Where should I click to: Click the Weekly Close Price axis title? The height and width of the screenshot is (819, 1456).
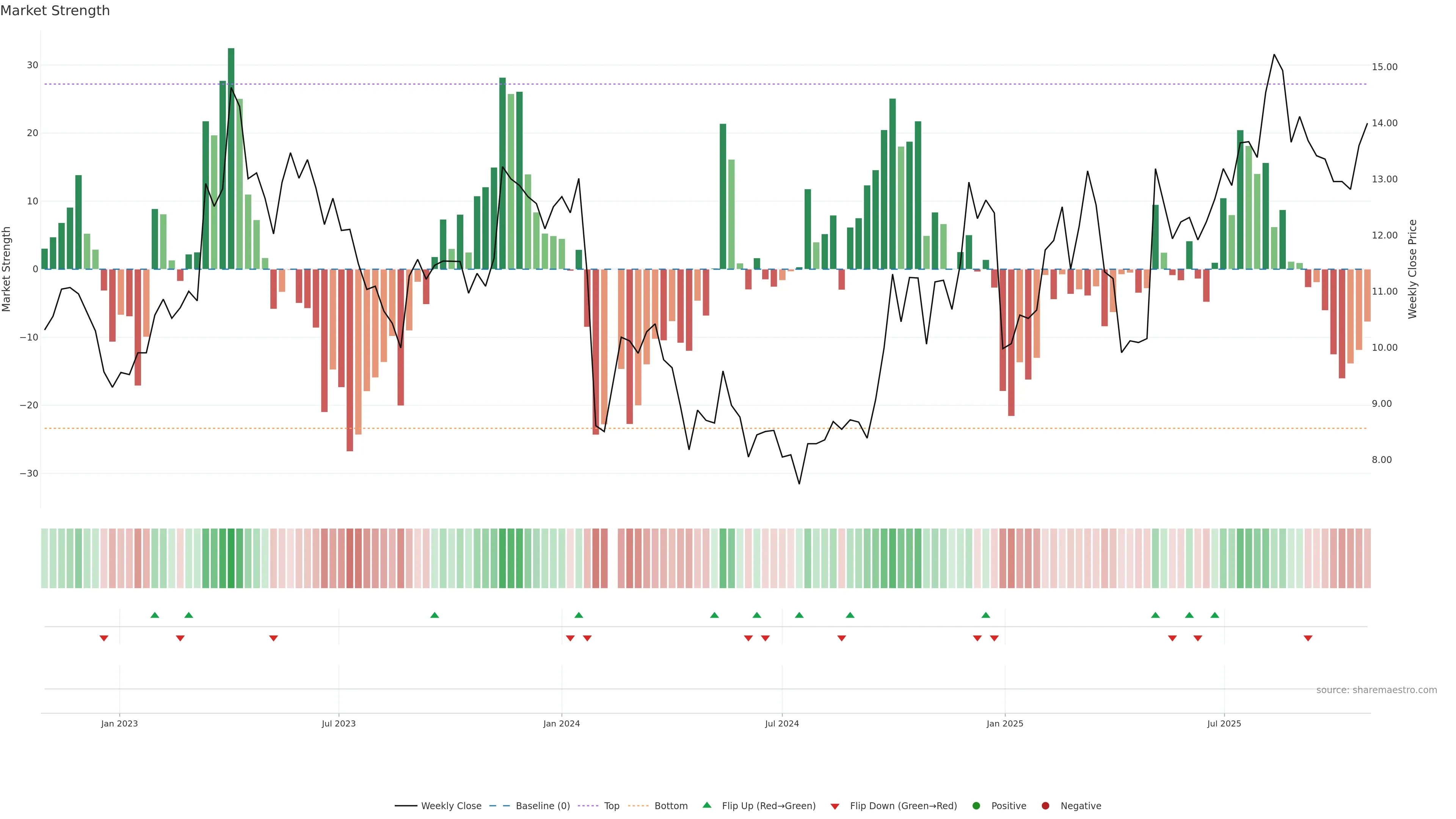pyautogui.click(x=1412, y=269)
